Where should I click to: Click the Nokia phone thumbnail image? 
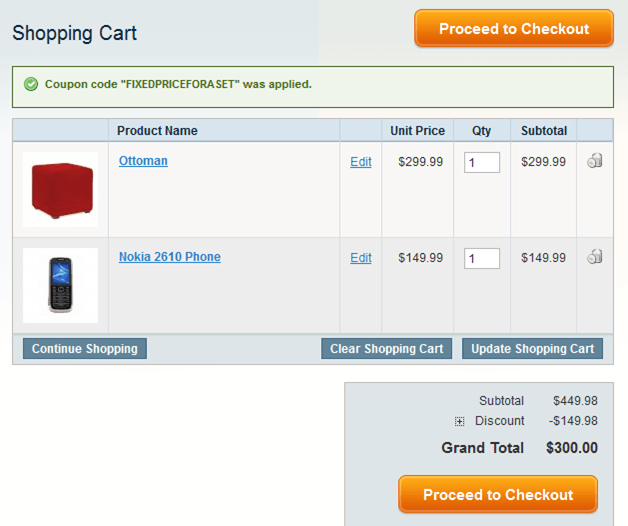point(61,285)
